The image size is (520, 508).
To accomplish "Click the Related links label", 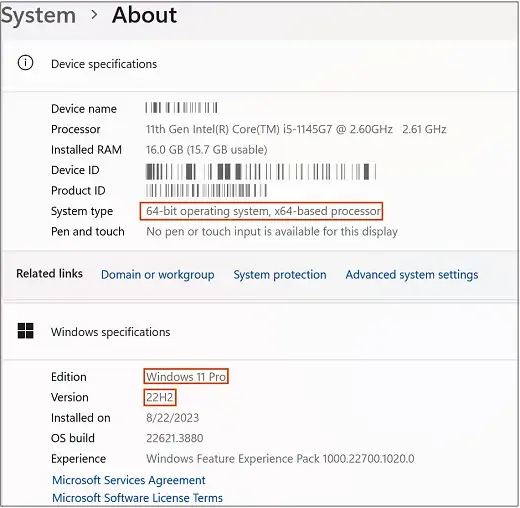I will [x=49, y=274].
